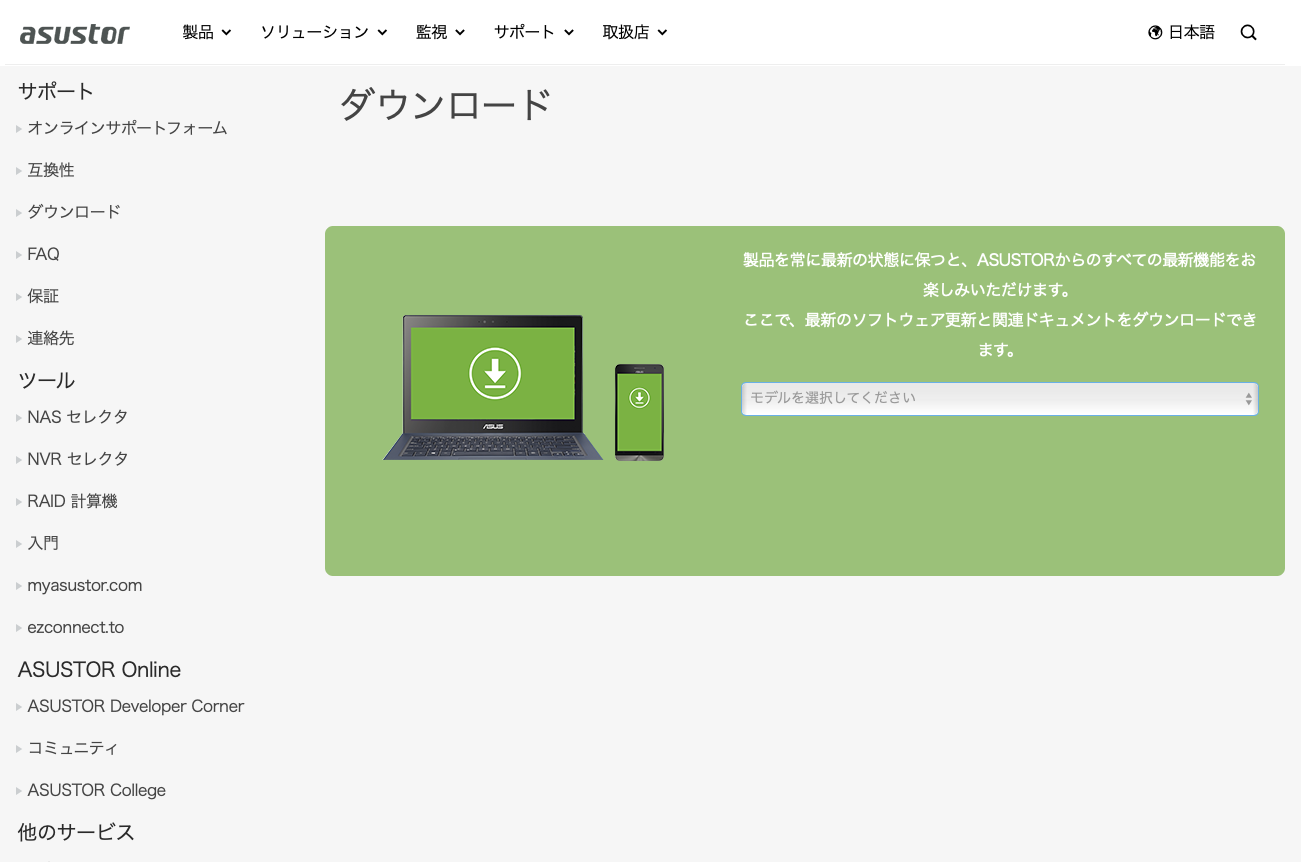
Task: Click the ダウンロード page heading
Action: 446,104
